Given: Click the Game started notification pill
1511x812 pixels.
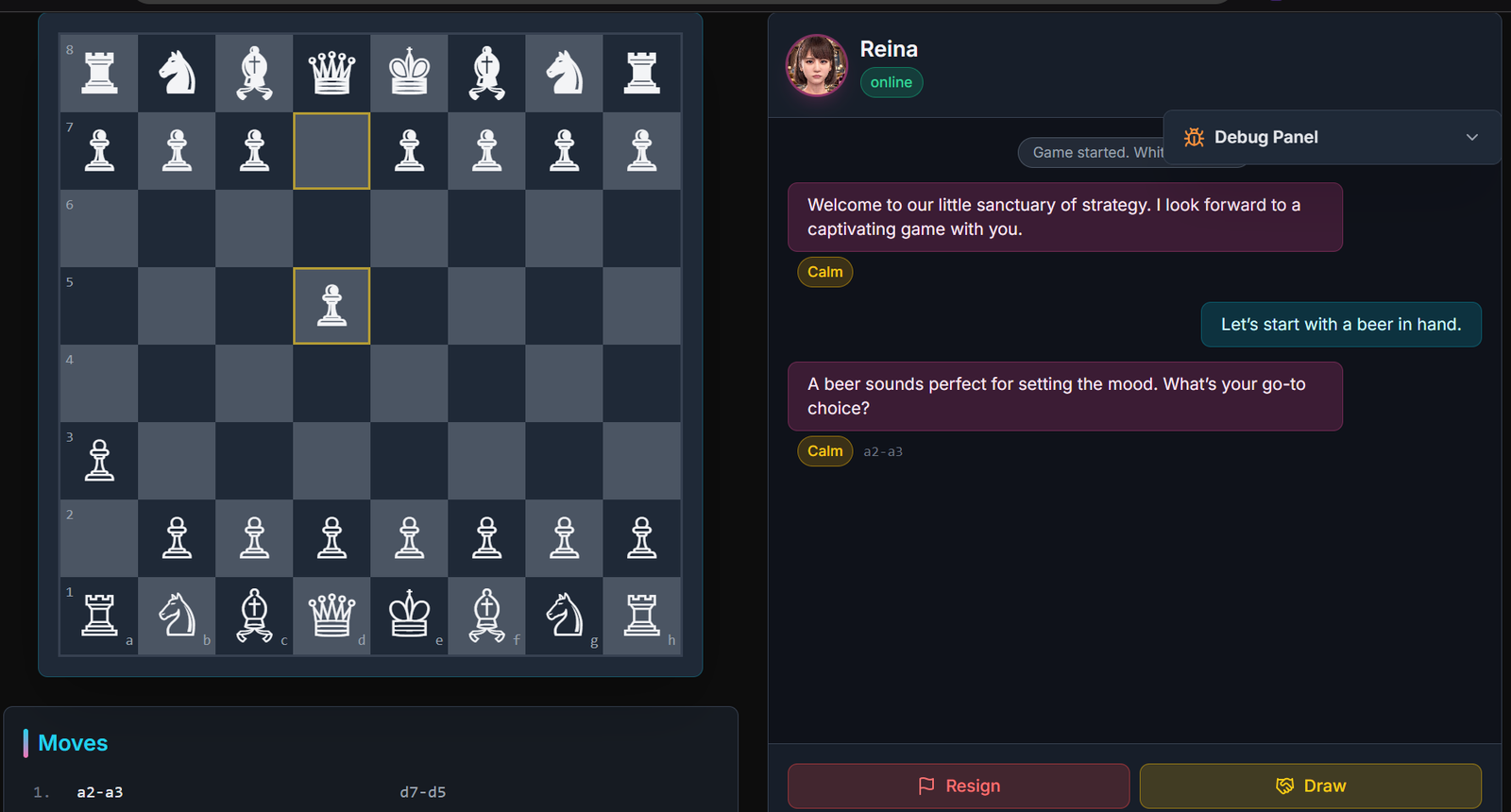Looking at the screenshot, I should click(x=1092, y=152).
